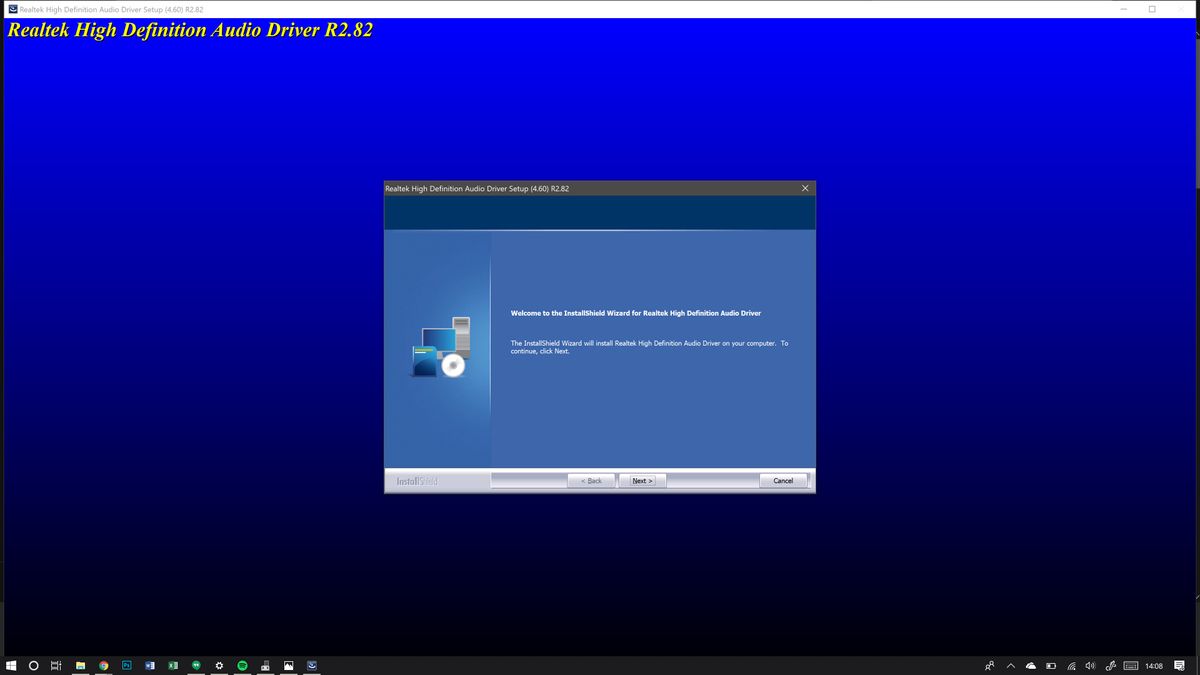Launch Photoshop from the taskbar
This screenshot has height=675, width=1200.
pos(126,665)
